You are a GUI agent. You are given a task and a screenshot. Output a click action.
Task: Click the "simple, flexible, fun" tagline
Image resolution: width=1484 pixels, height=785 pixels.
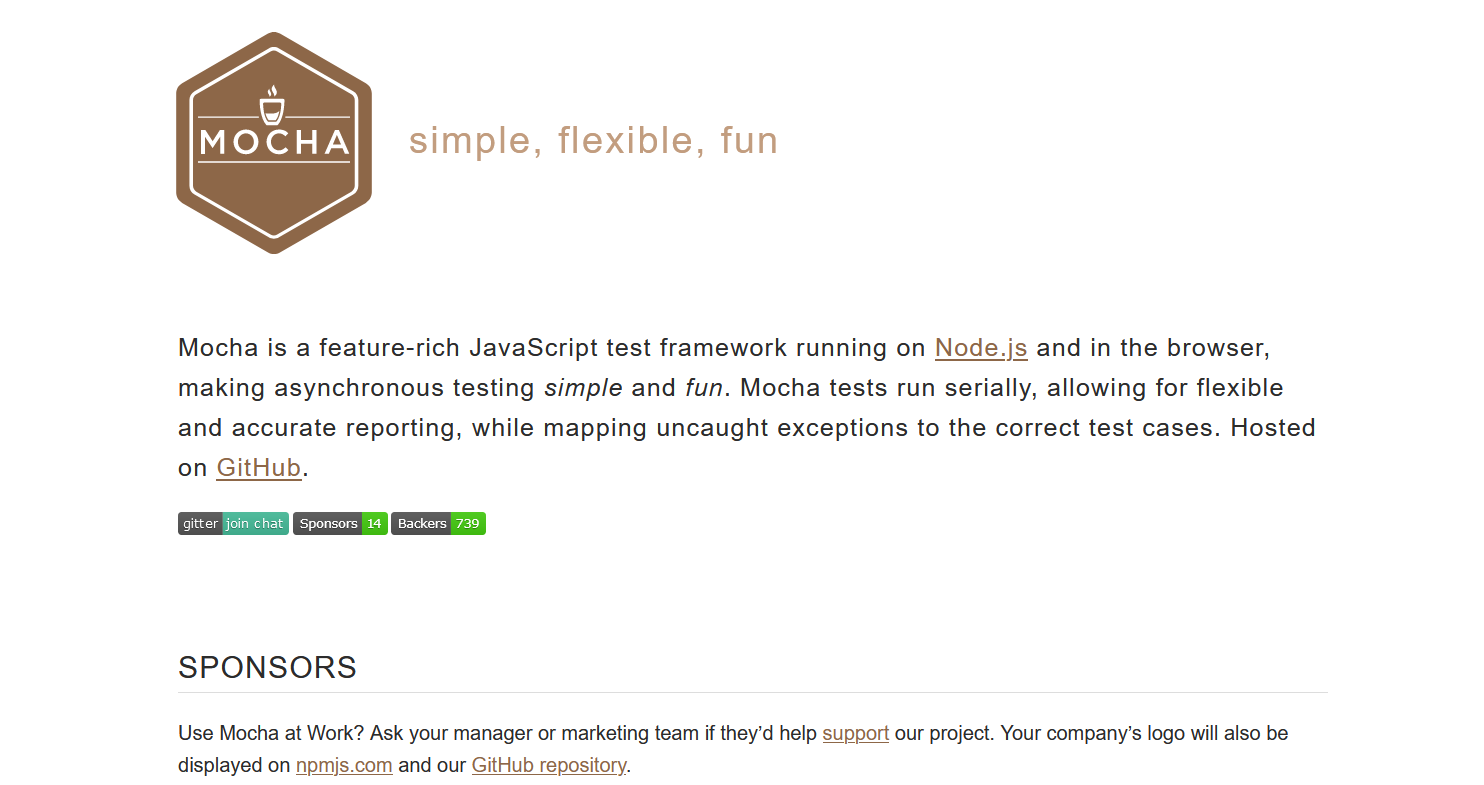(x=592, y=140)
